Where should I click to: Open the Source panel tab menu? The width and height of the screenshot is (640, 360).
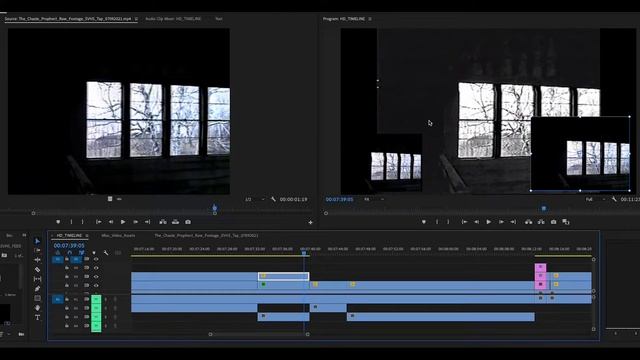[x=136, y=19]
